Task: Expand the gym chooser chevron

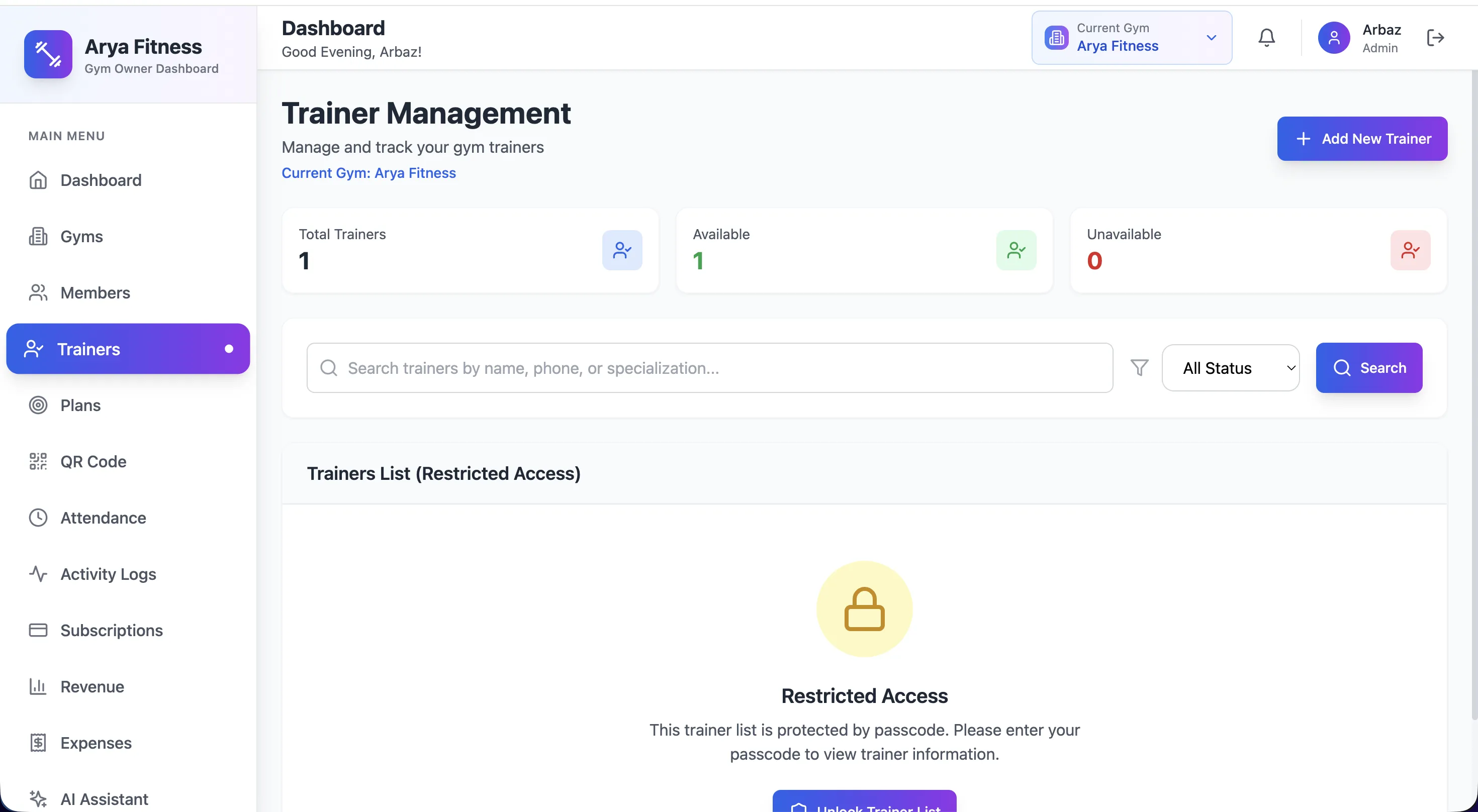Action: point(1211,38)
